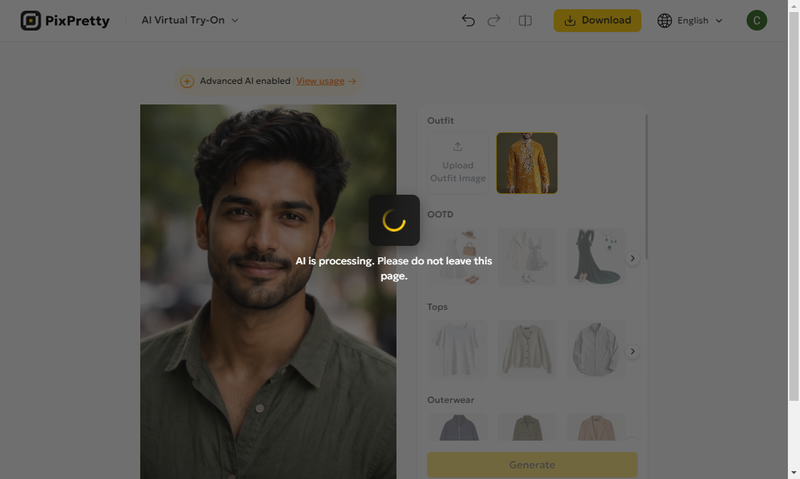Show more Tops with arrow
The image size is (800, 479).
632,351
